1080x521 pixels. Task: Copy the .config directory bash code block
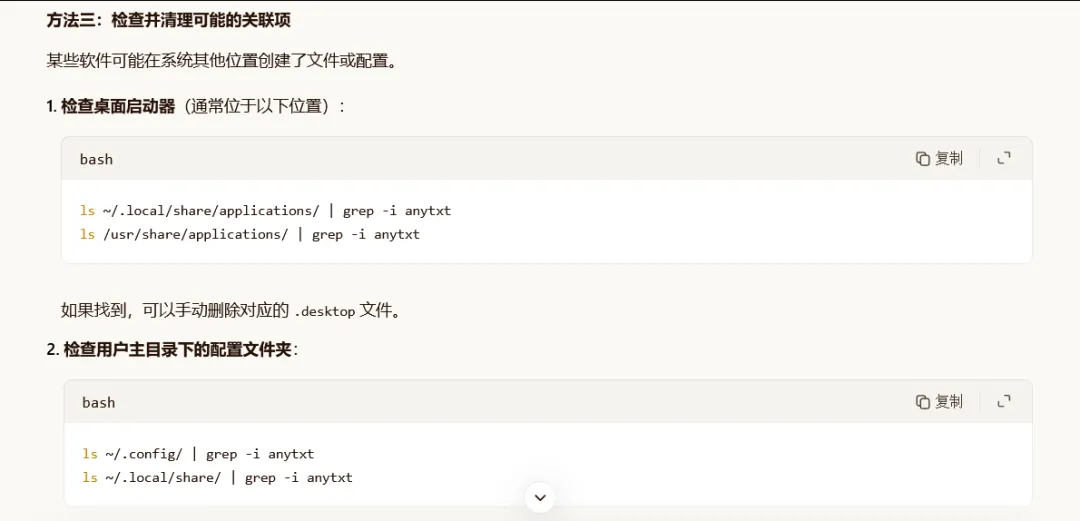(939, 401)
